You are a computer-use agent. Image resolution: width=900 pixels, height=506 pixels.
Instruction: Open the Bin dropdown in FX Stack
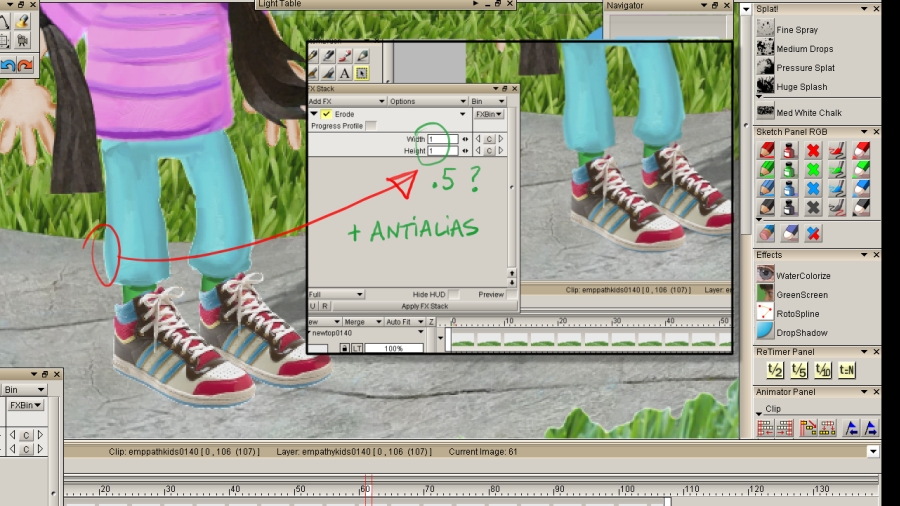(x=488, y=102)
